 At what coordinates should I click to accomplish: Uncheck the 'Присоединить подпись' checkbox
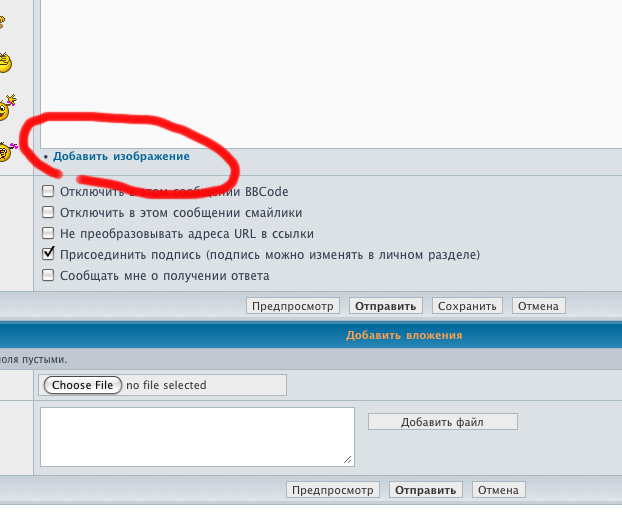[48, 254]
